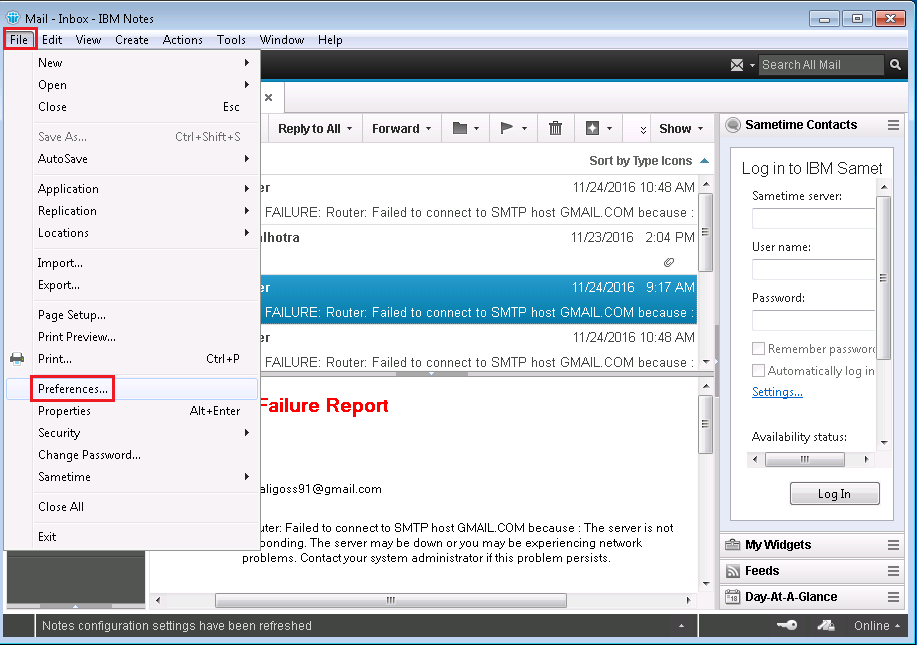
Task: Click the Failure Report heading text
Action: pyautogui.click(x=323, y=406)
